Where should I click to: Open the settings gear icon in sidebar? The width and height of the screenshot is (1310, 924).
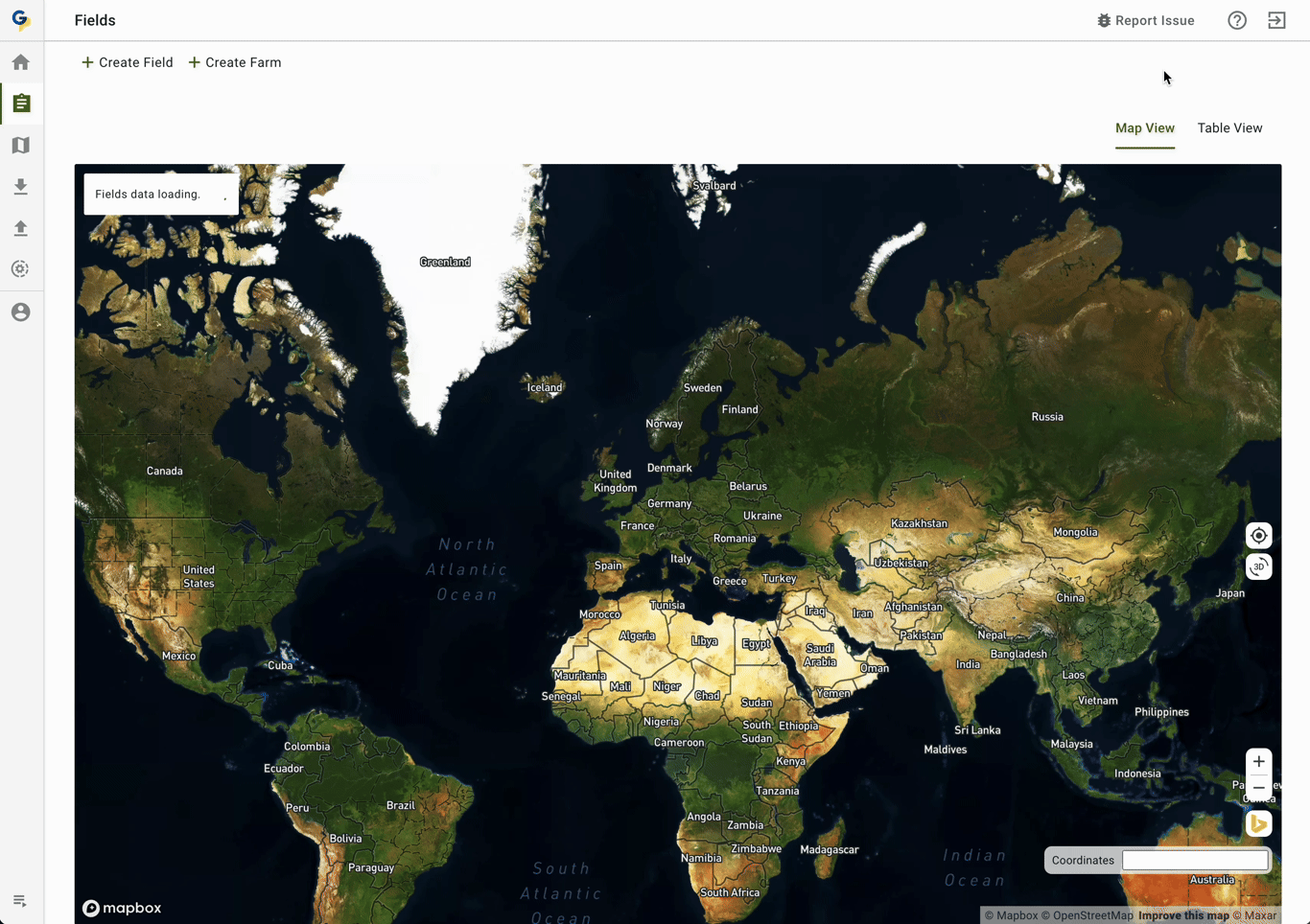coord(21,269)
